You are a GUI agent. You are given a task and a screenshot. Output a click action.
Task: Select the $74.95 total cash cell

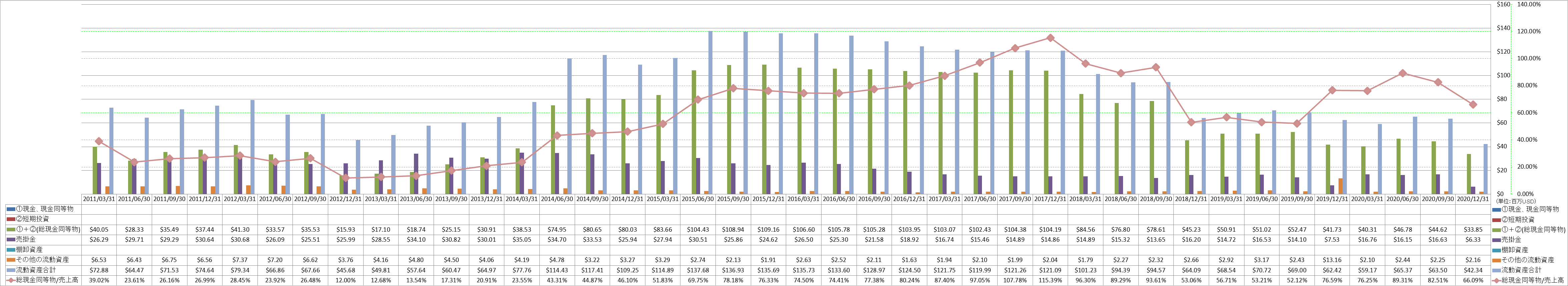tap(557, 229)
